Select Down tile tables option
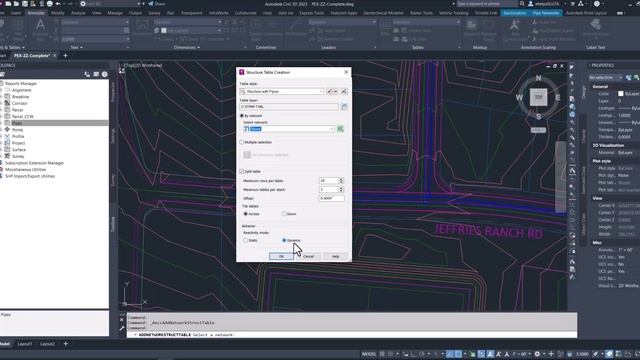640x360 pixels. [284, 214]
